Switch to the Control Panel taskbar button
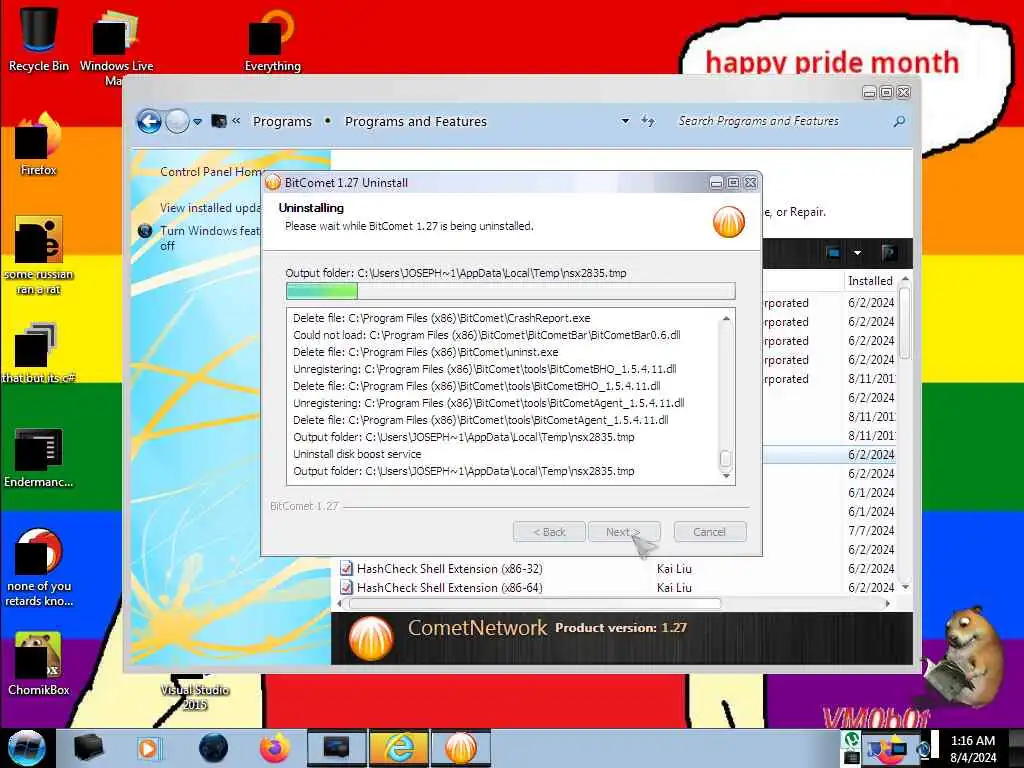This screenshot has height=768, width=1024. (336, 748)
